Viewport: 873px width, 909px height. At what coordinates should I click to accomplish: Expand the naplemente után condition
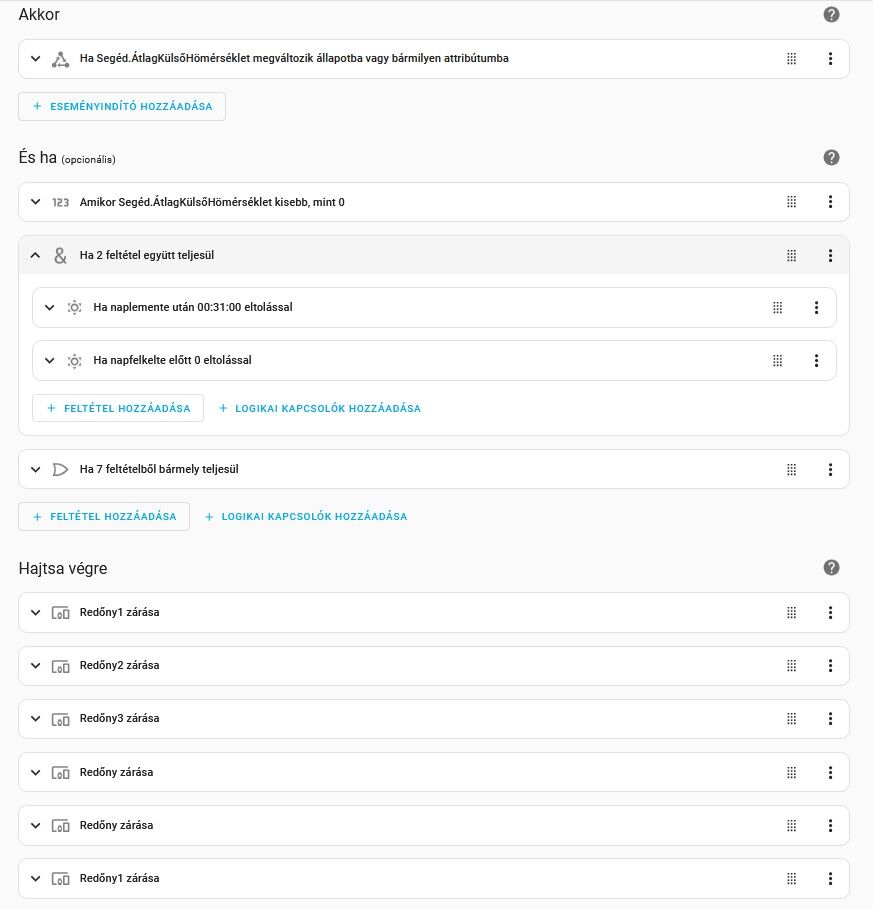50,308
